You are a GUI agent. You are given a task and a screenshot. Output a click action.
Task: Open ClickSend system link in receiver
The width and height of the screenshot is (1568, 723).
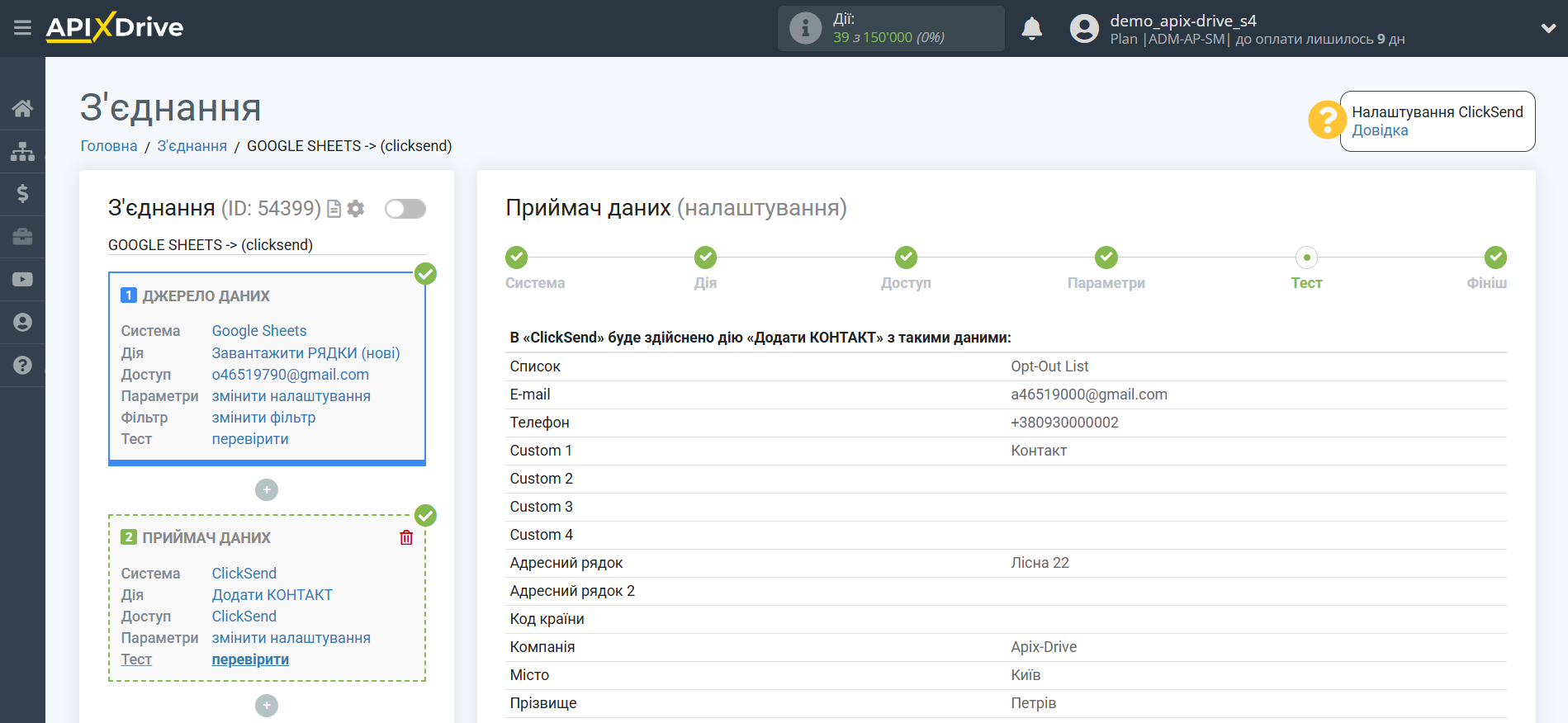(x=244, y=574)
